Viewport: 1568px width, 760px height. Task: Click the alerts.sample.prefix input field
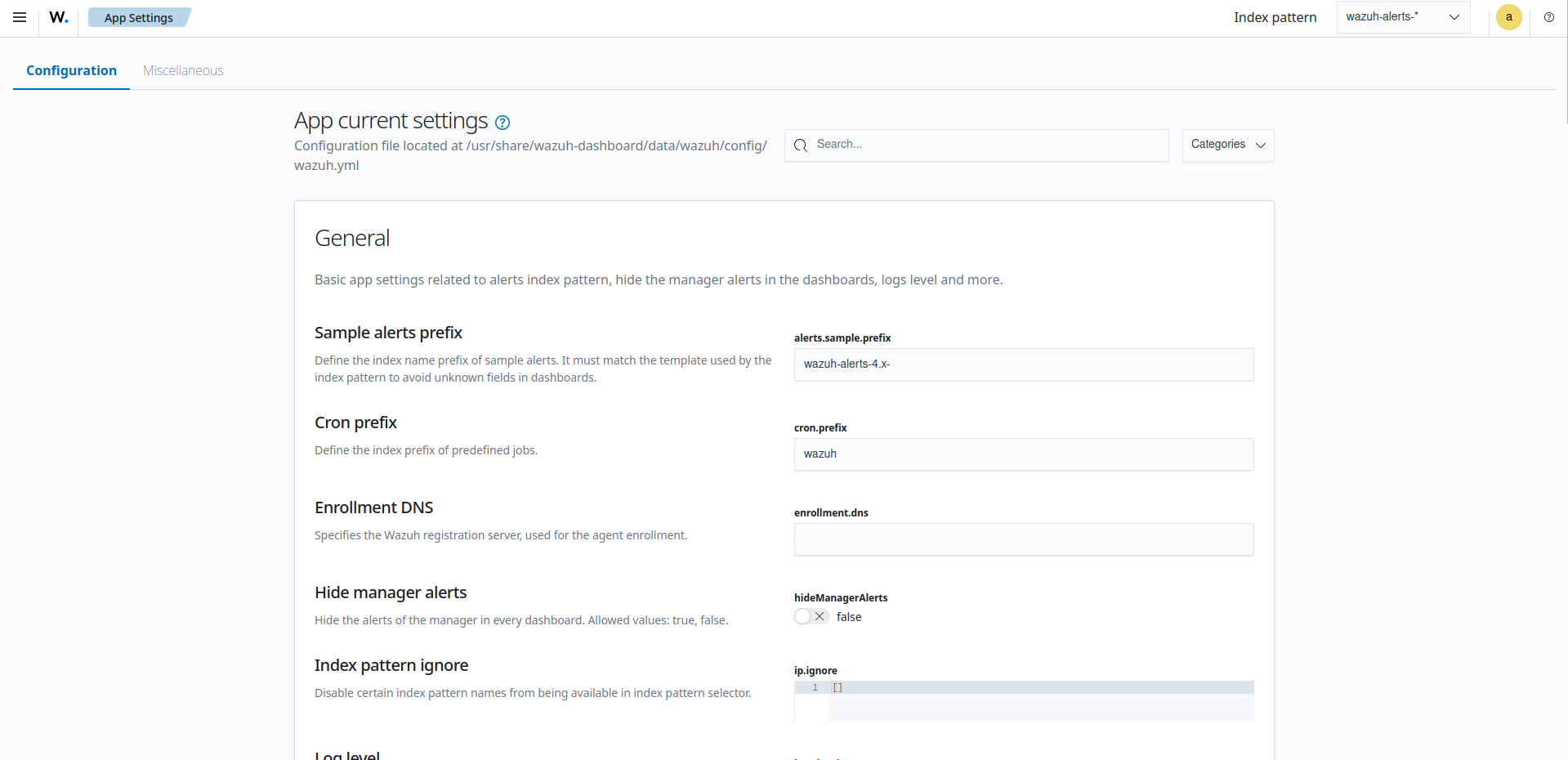(x=1024, y=364)
